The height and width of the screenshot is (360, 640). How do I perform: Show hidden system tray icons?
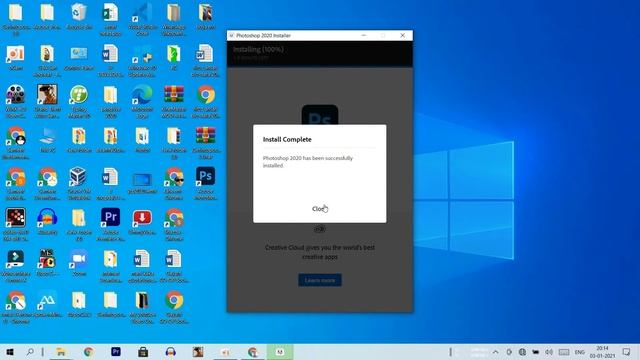(495, 352)
